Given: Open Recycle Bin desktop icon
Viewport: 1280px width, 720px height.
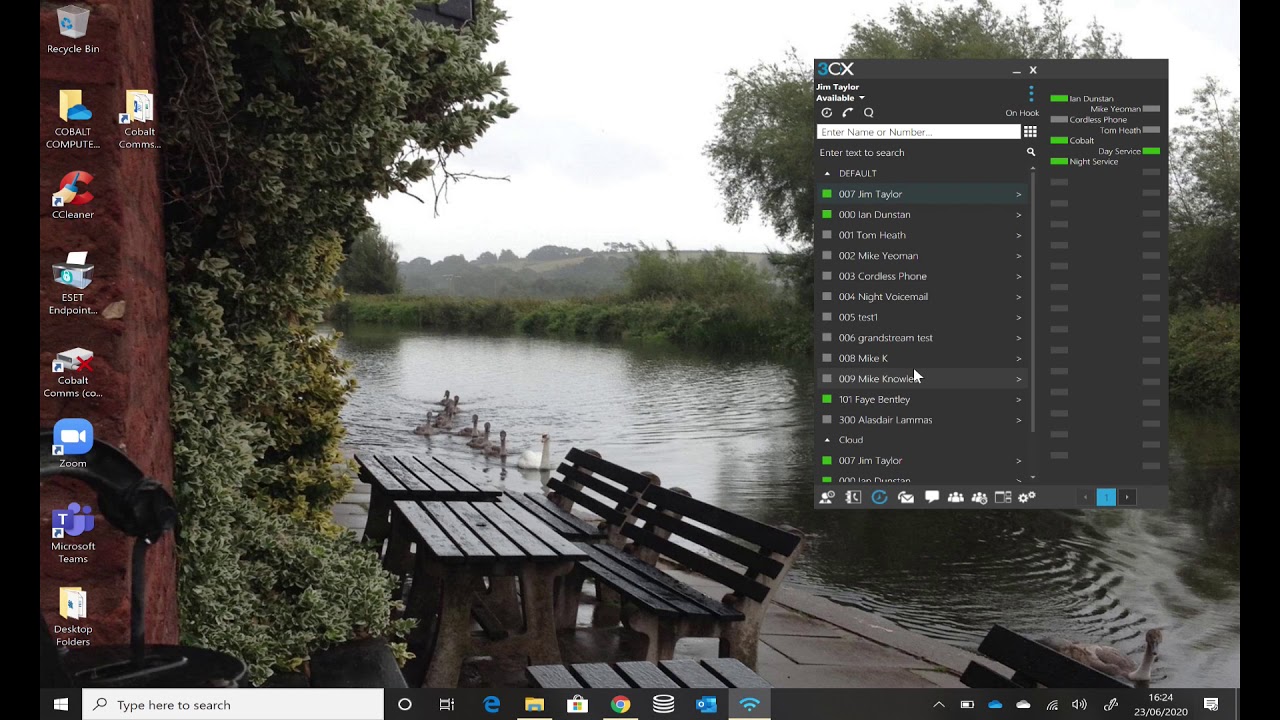Looking at the screenshot, I should 73,30.
